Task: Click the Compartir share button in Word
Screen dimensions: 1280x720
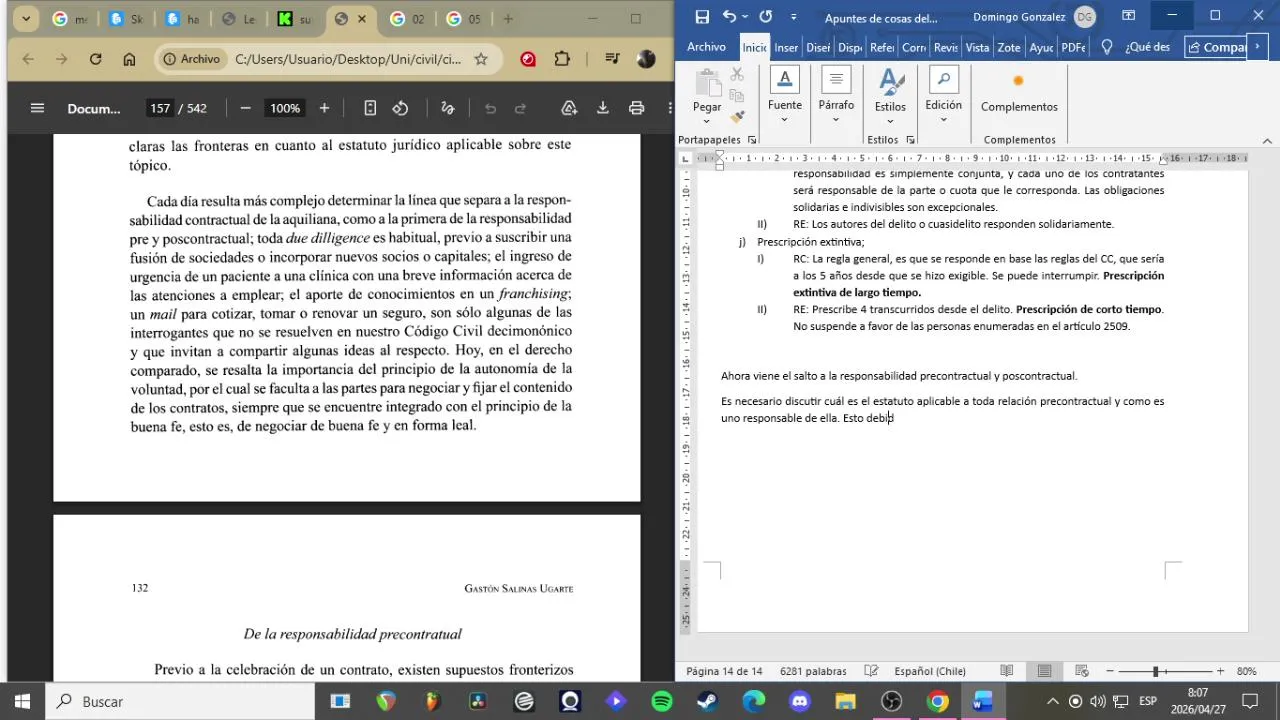Action: pyautogui.click(x=1217, y=47)
